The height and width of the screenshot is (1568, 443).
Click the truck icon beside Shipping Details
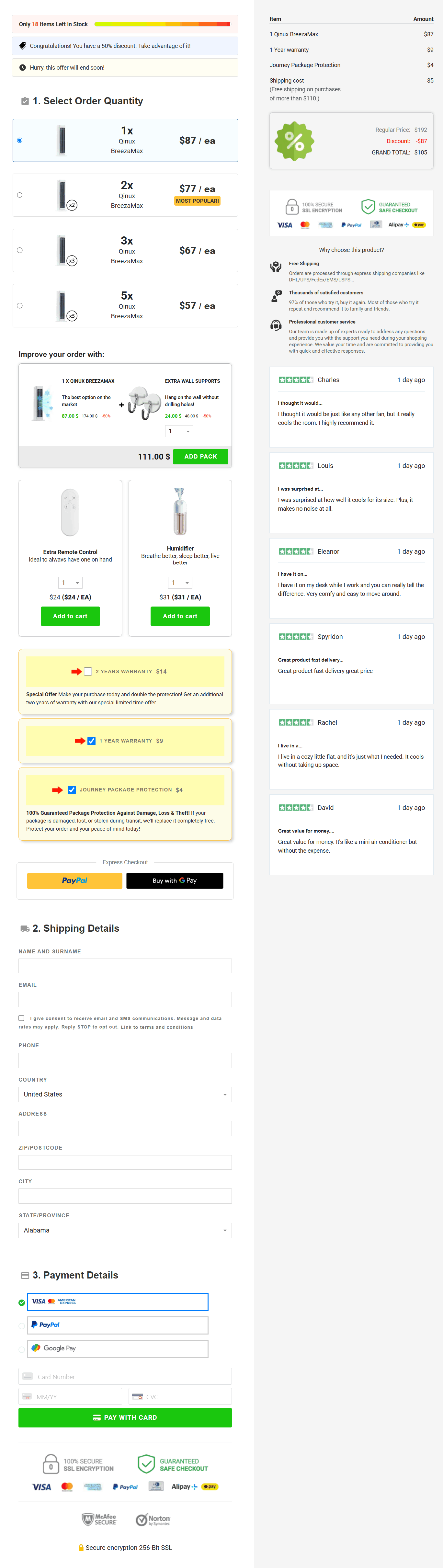(25, 928)
